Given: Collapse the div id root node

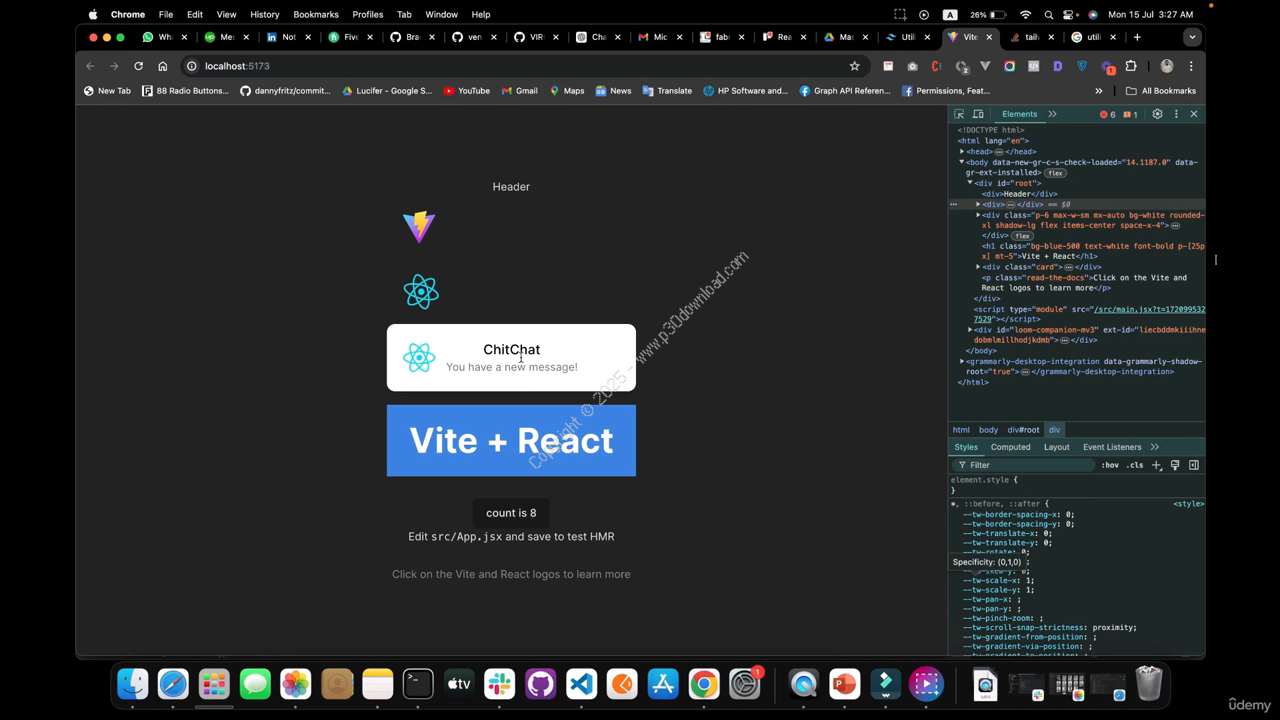Looking at the screenshot, I should [x=970, y=183].
